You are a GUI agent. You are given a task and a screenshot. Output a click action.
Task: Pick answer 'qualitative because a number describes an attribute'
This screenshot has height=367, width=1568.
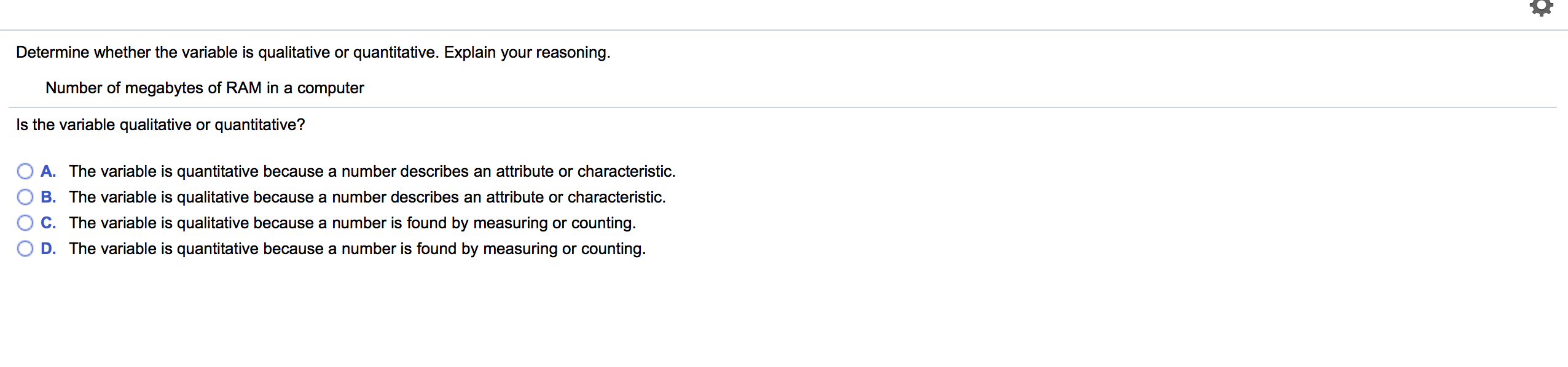click(367, 197)
